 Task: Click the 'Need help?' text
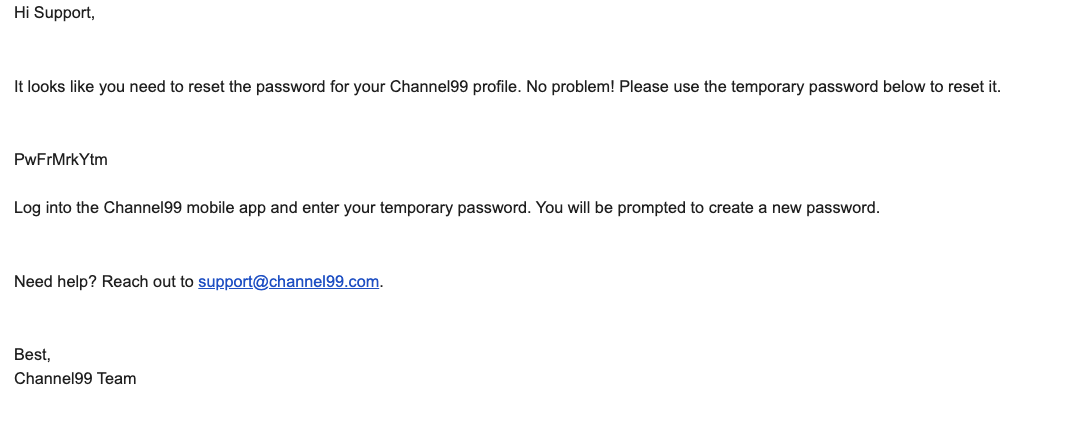click(55, 282)
